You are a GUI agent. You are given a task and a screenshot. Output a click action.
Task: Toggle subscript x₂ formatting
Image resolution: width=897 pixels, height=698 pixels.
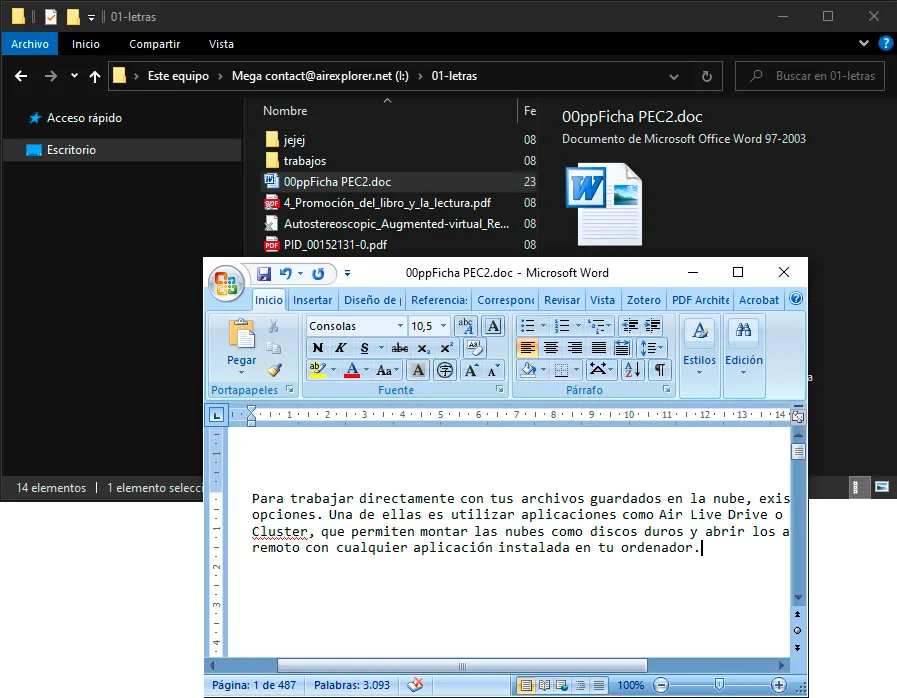(x=423, y=348)
